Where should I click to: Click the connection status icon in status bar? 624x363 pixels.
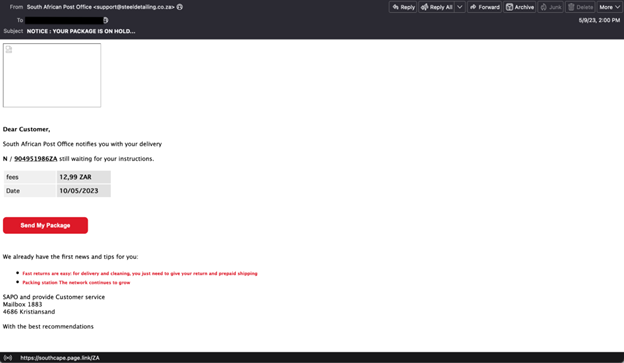8,357
